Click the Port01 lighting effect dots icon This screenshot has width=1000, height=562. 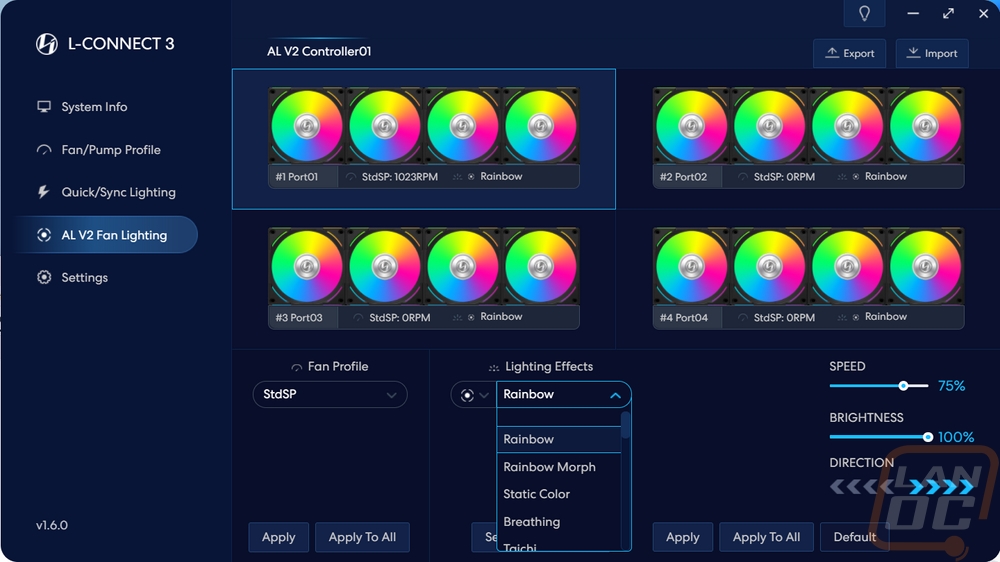pyautogui.click(x=457, y=177)
